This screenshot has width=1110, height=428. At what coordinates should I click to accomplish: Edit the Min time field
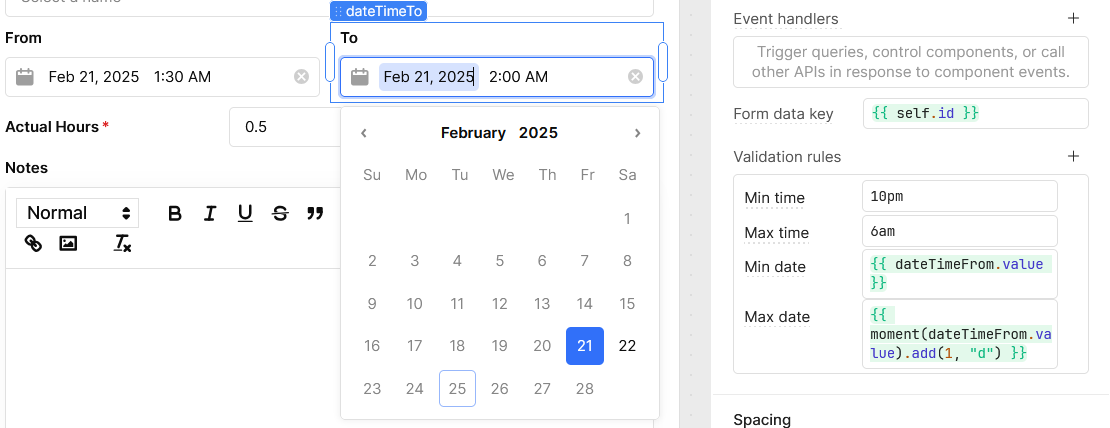click(x=960, y=196)
